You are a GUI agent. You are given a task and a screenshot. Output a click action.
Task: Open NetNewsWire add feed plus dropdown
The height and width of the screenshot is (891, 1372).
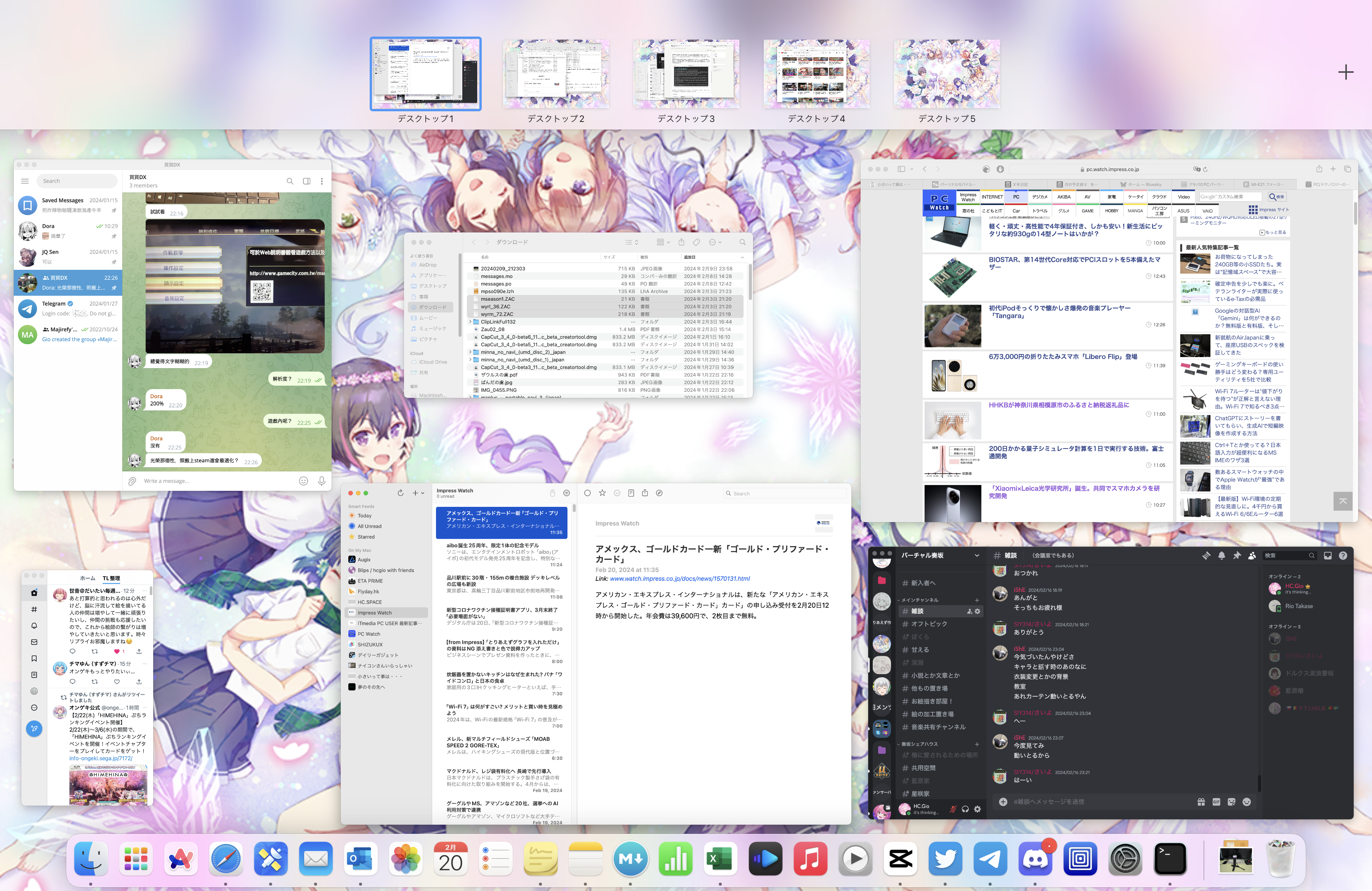point(418,493)
